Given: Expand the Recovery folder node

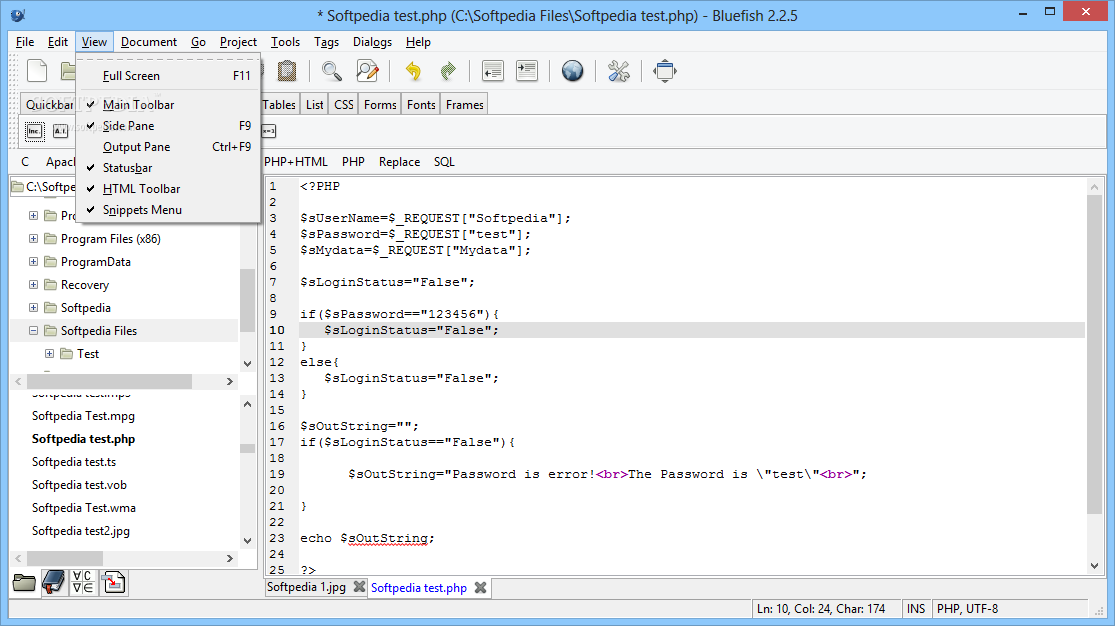Looking at the screenshot, I should [33, 285].
